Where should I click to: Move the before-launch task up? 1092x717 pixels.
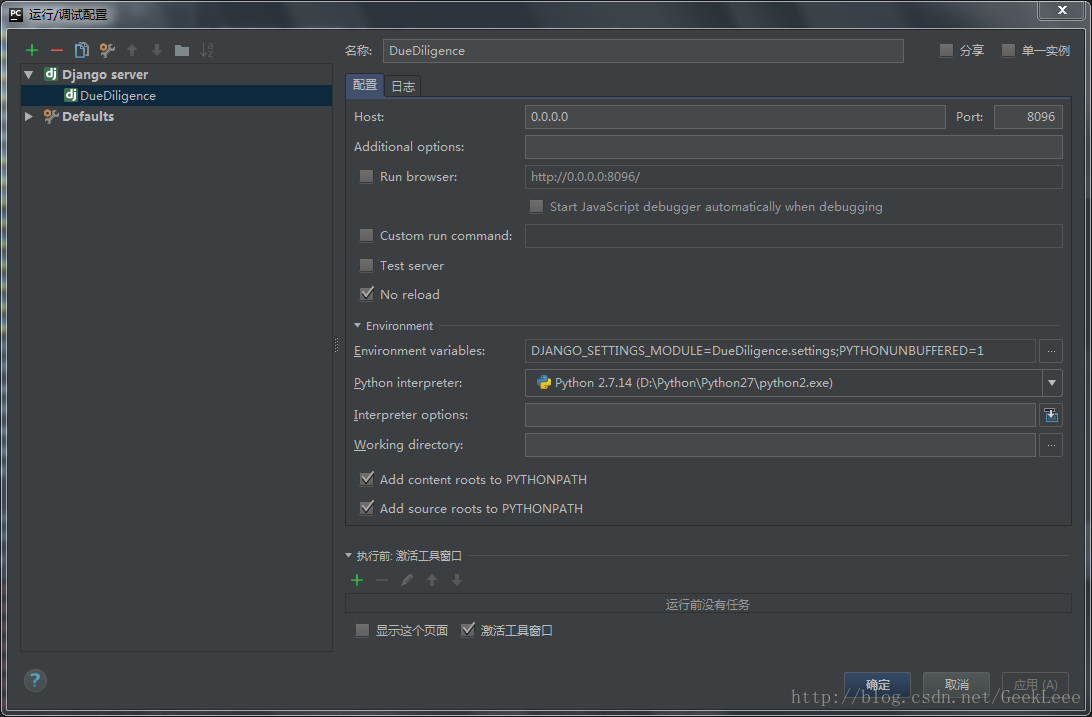(x=432, y=580)
